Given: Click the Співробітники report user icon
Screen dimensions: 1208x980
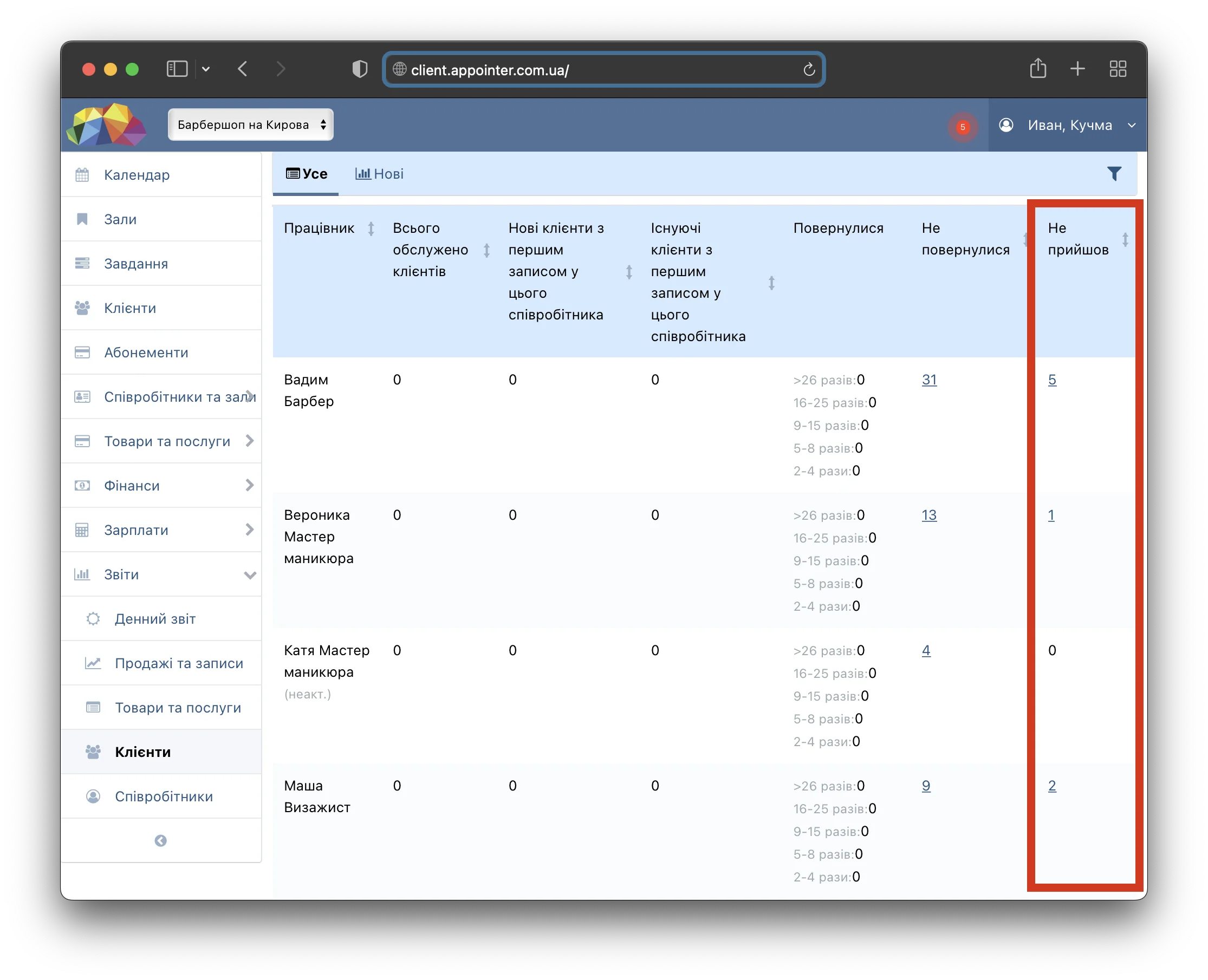Looking at the screenshot, I should [x=93, y=796].
